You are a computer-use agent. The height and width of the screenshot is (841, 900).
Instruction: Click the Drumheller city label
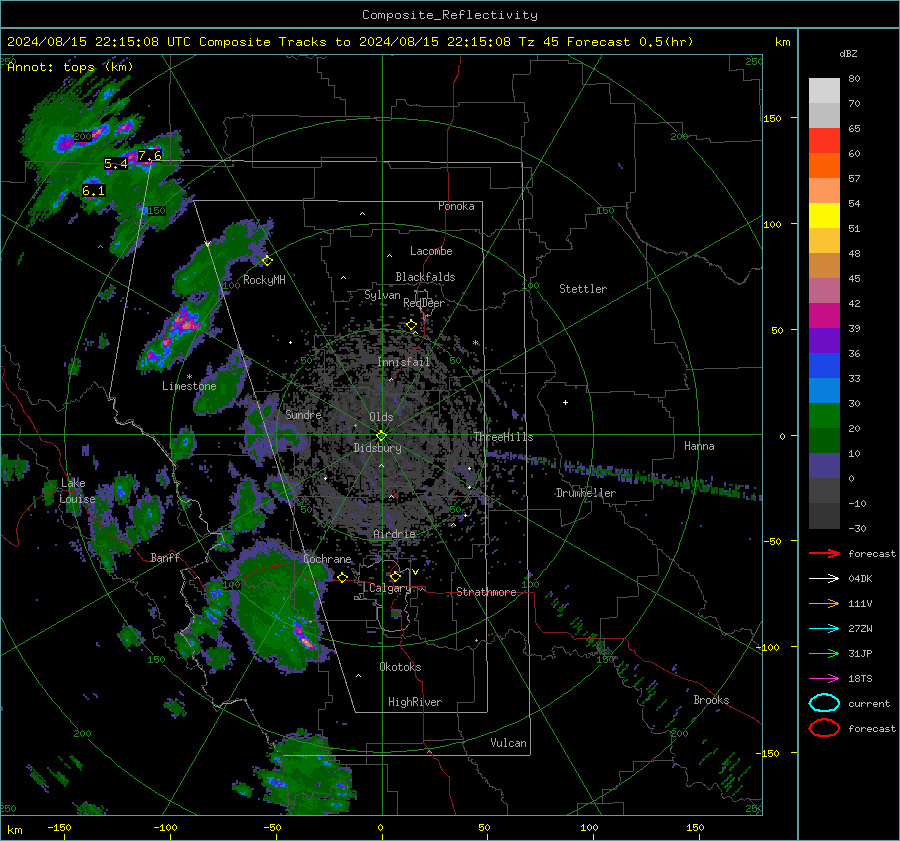(x=586, y=493)
